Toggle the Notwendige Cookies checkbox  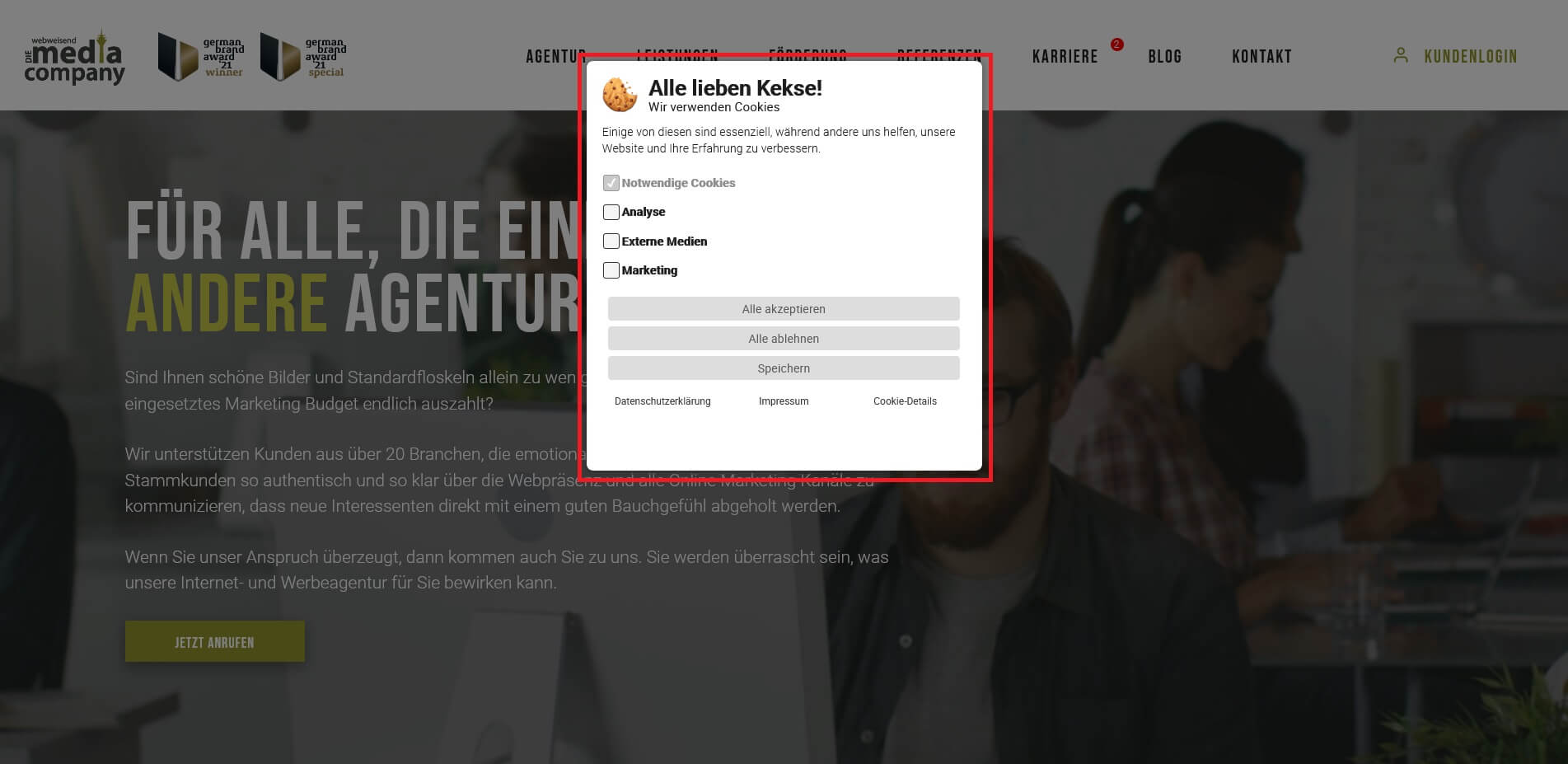pyautogui.click(x=611, y=183)
